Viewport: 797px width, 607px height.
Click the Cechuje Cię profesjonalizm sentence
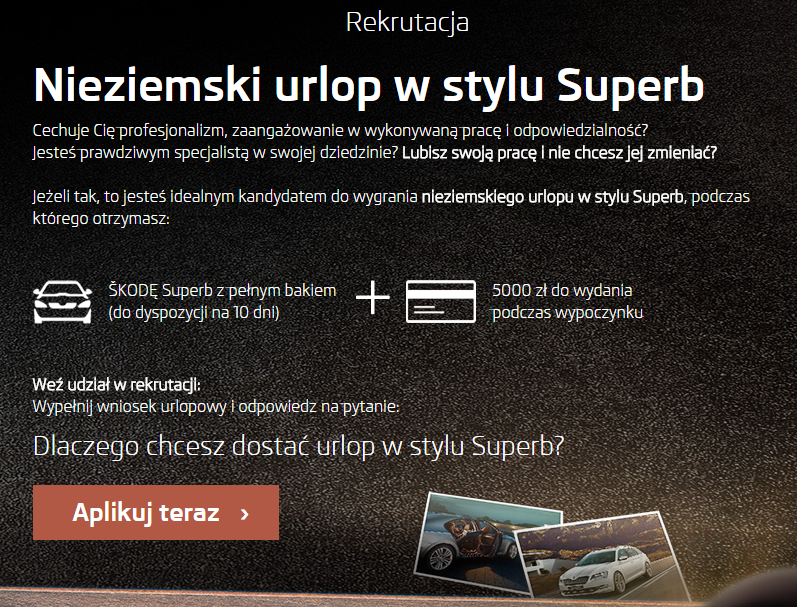coord(341,131)
